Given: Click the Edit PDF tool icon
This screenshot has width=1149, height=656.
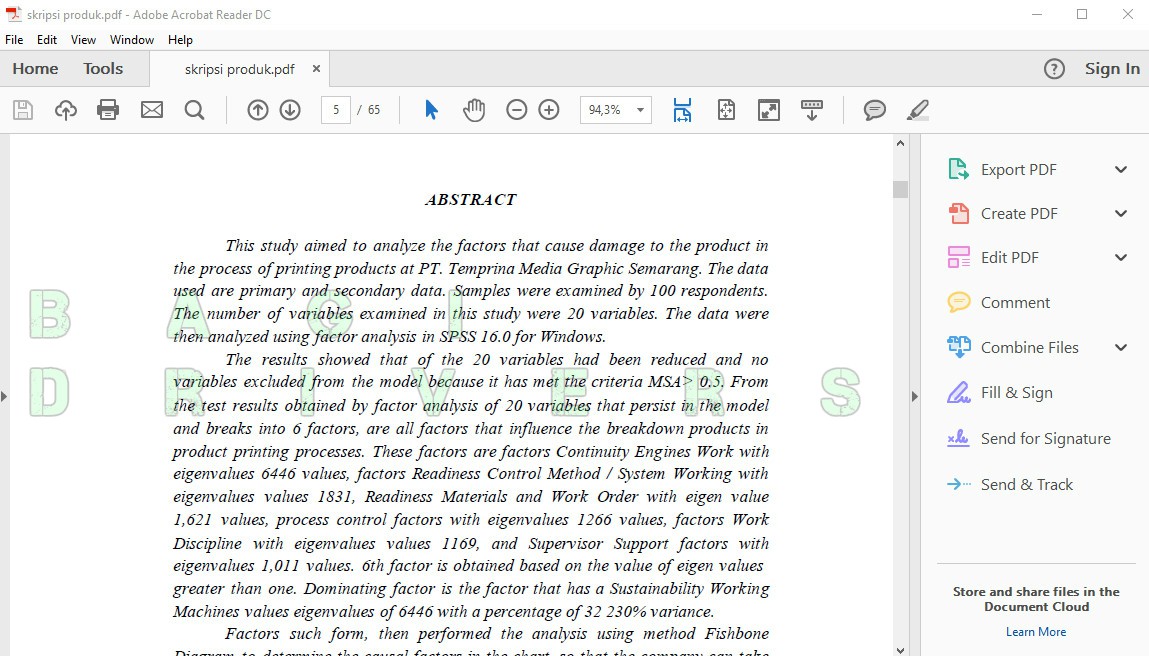Looking at the screenshot, I should [x=958, y=257].
